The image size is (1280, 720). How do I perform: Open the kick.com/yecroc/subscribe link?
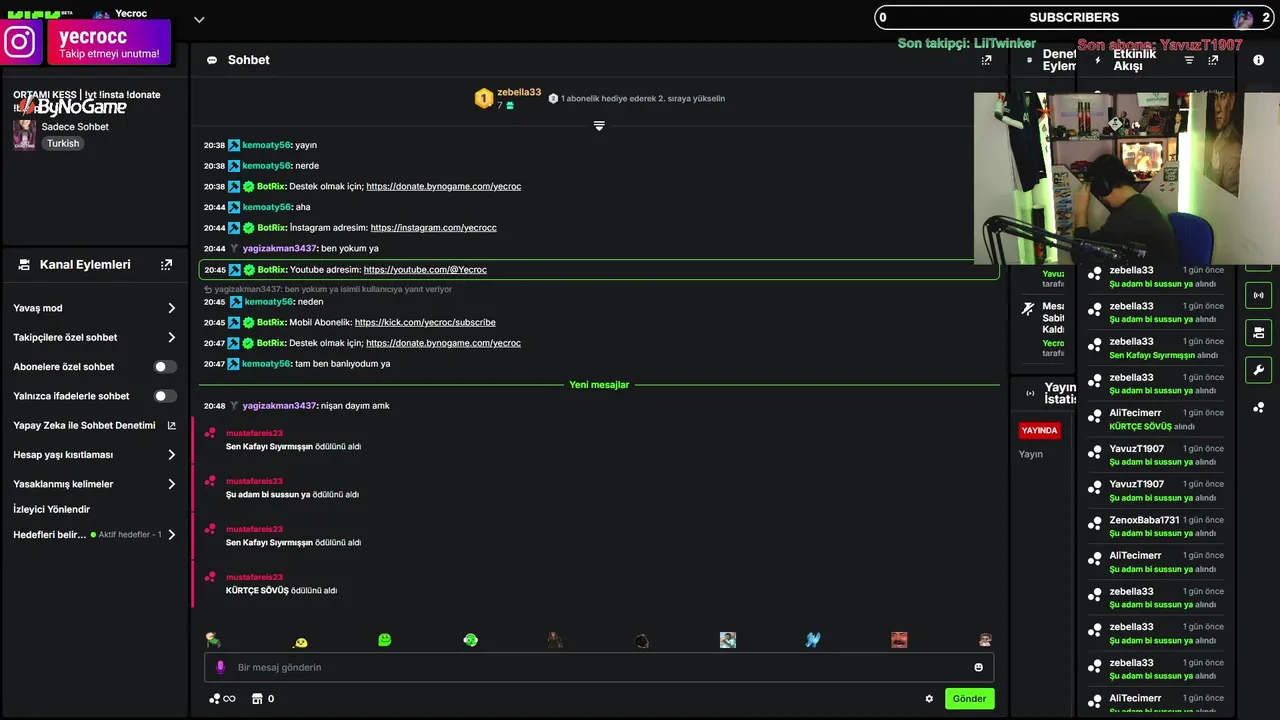(425, 322)
